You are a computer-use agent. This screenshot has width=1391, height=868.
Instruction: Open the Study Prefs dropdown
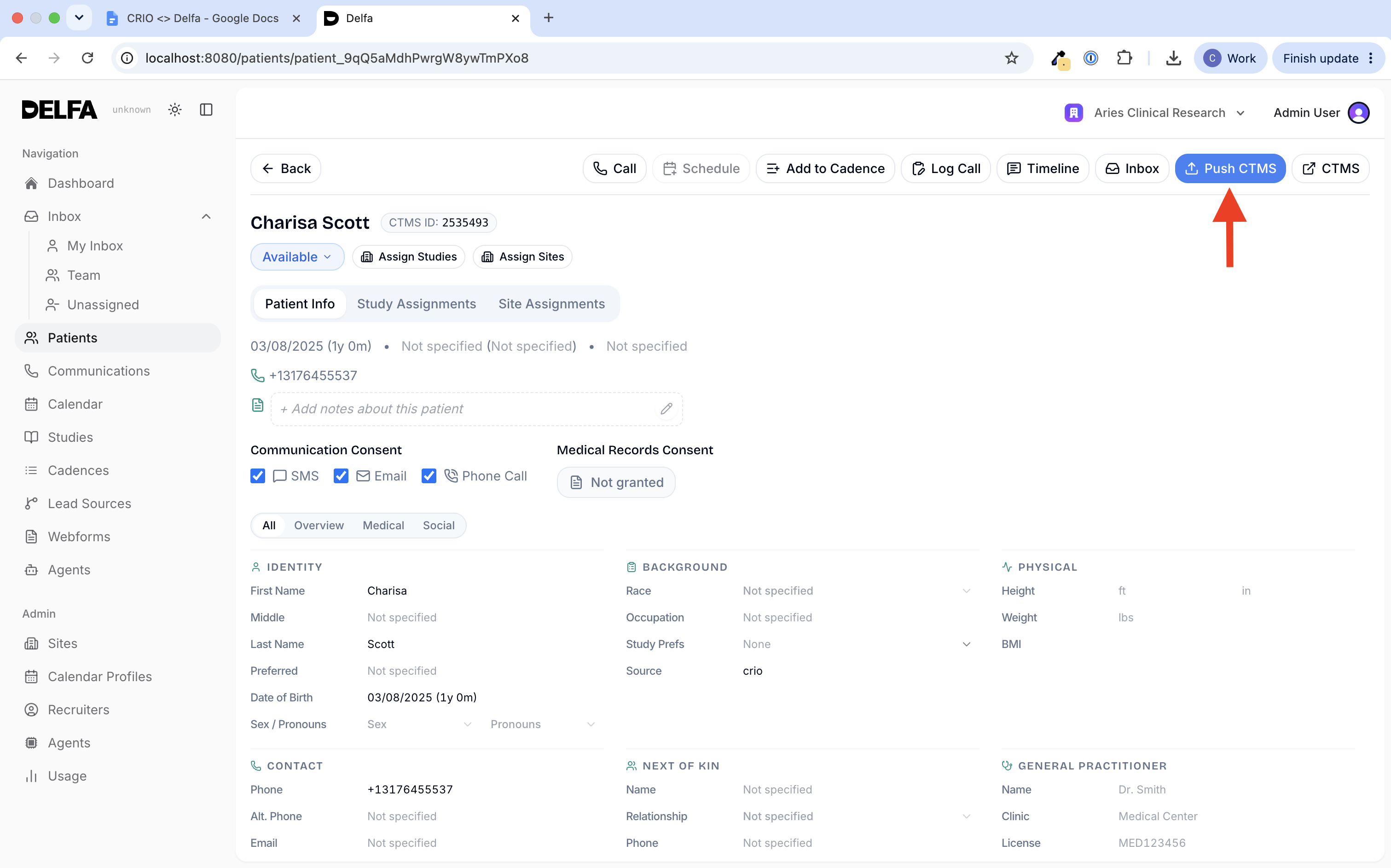click(856, 644)
